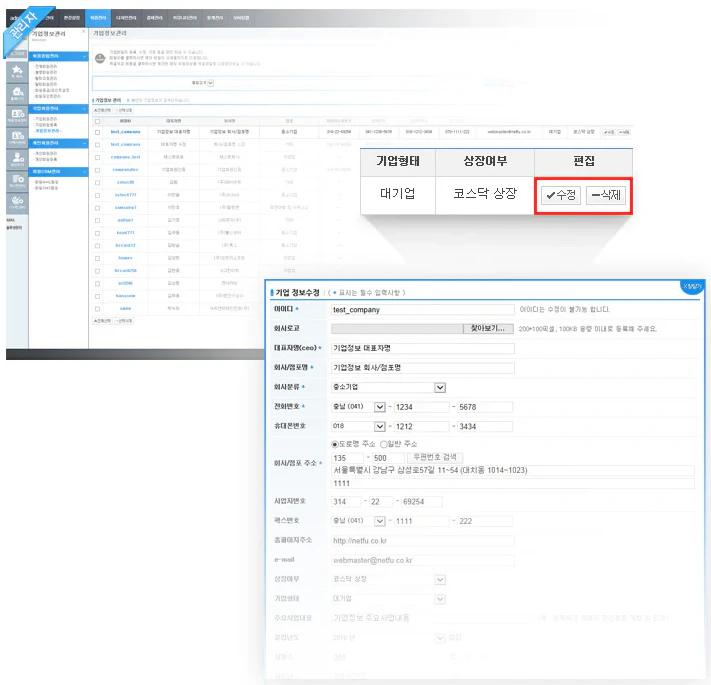This screenshot has width=711, height=685.
Task: Tick the select-all checkbox in the table header
Action: coord(97,120)
